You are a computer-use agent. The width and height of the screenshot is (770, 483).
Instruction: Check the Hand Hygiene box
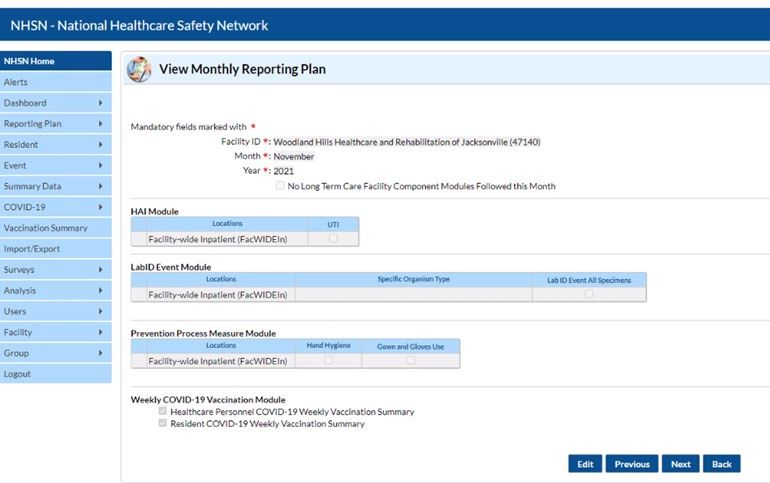pyautogui.click(x=329, y=360)
